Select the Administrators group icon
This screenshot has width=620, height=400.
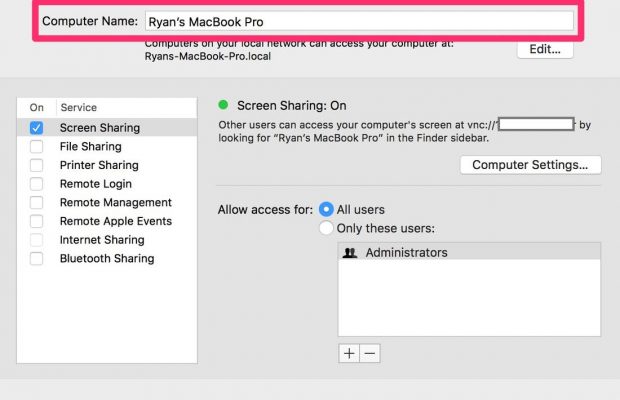[x=350, y=253]
